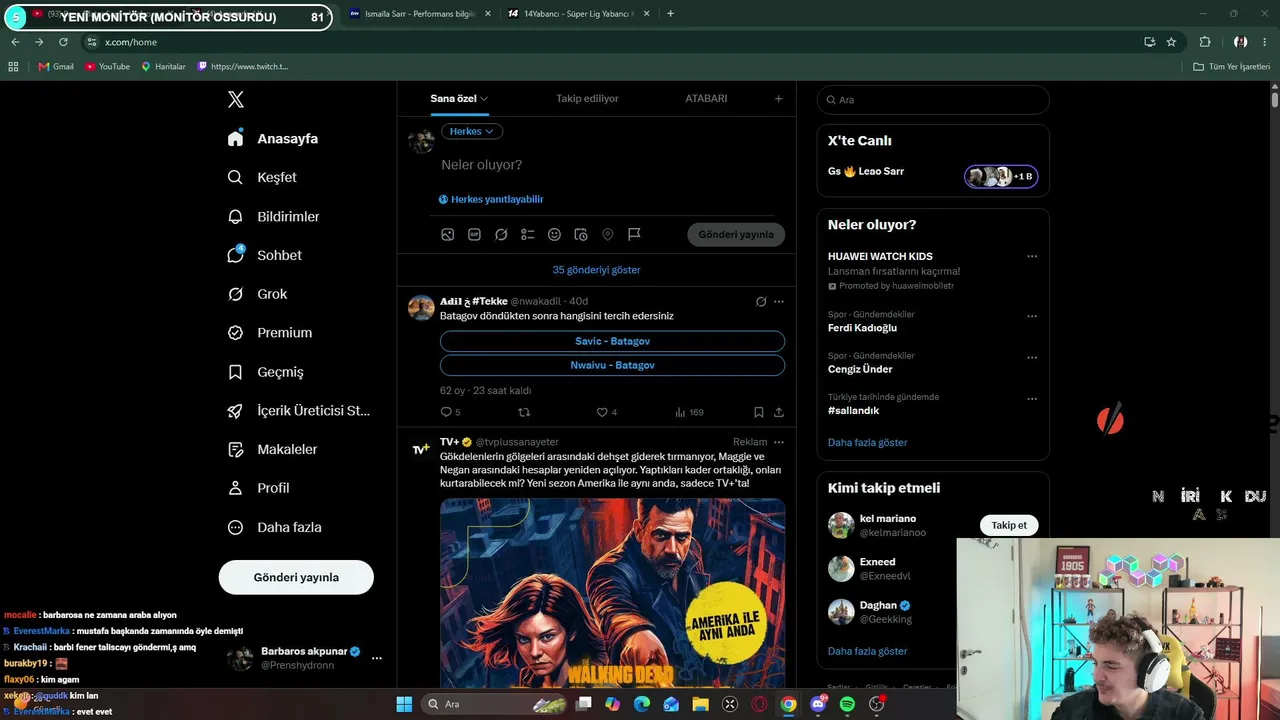The image size is (1280, 720).
Task: Switch to the 14Yabancı browser tab
Action: [578, 14]
